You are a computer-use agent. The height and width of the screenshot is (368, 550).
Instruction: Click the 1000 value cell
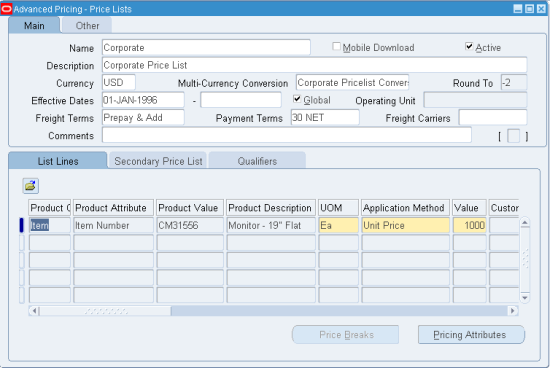(470, 225)
